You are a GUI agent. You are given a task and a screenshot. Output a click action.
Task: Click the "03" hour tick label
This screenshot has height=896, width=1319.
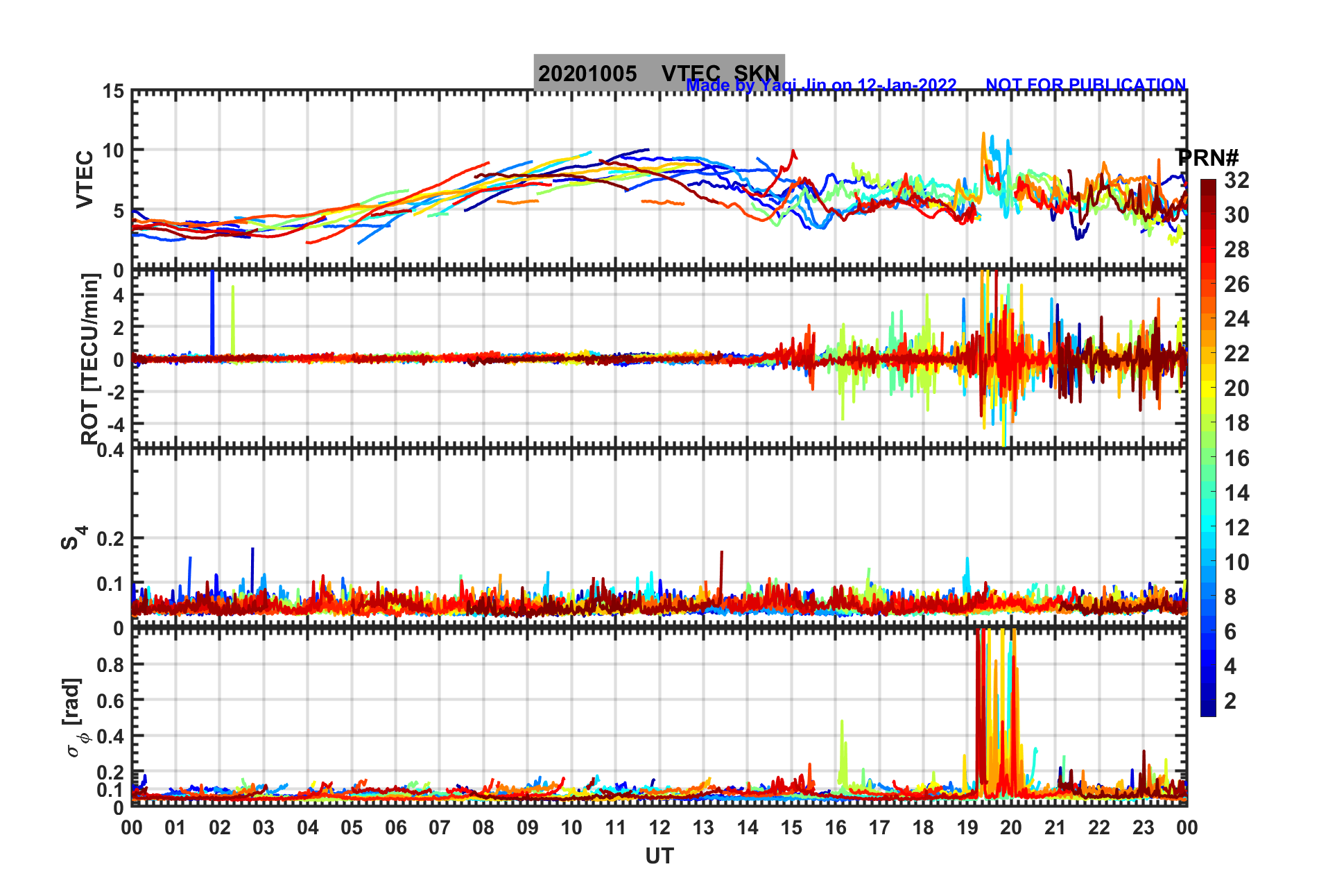click(x=264, y=827)
